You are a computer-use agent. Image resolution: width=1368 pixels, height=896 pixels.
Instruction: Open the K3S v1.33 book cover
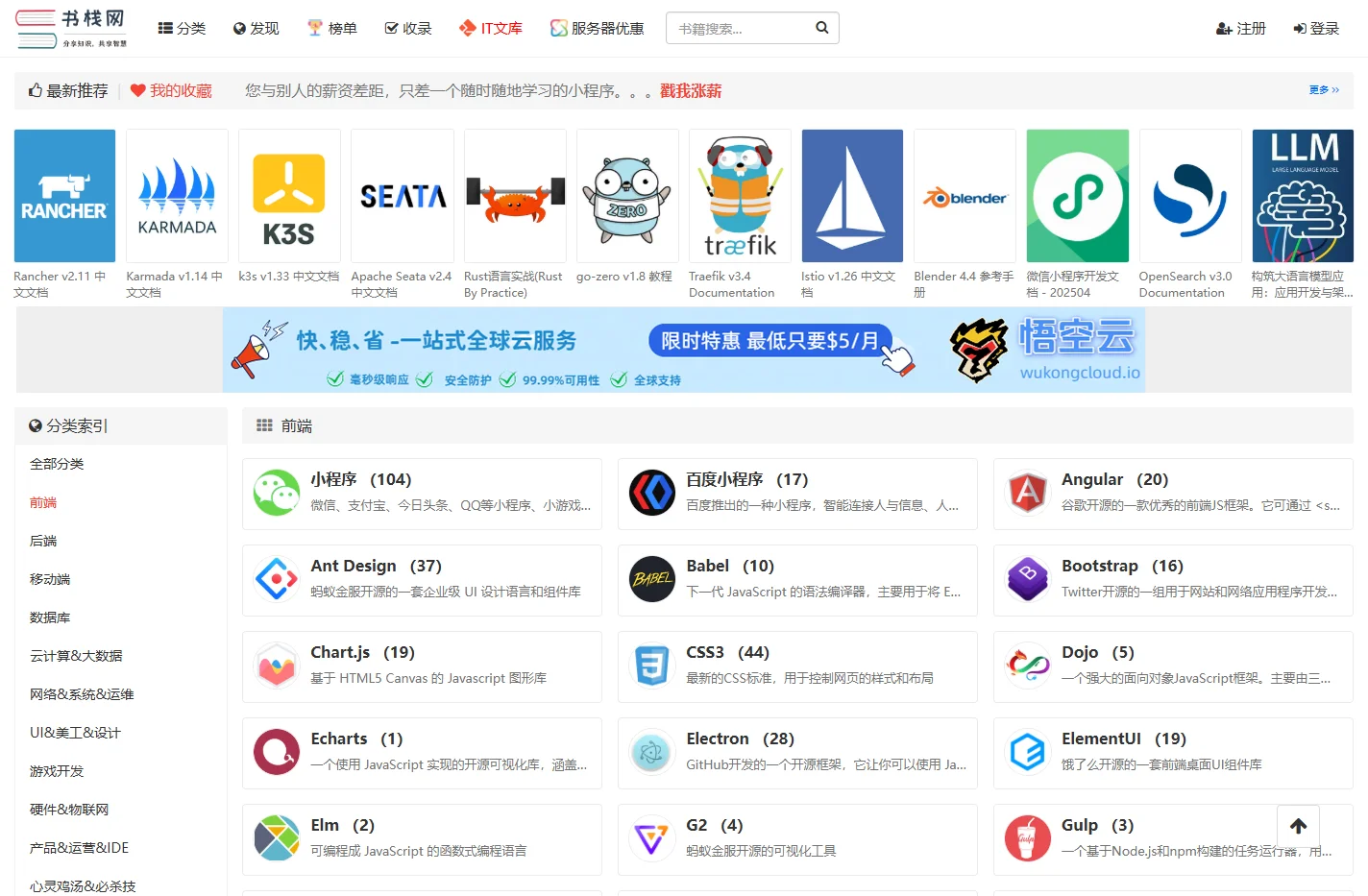(x=289, y=196)
